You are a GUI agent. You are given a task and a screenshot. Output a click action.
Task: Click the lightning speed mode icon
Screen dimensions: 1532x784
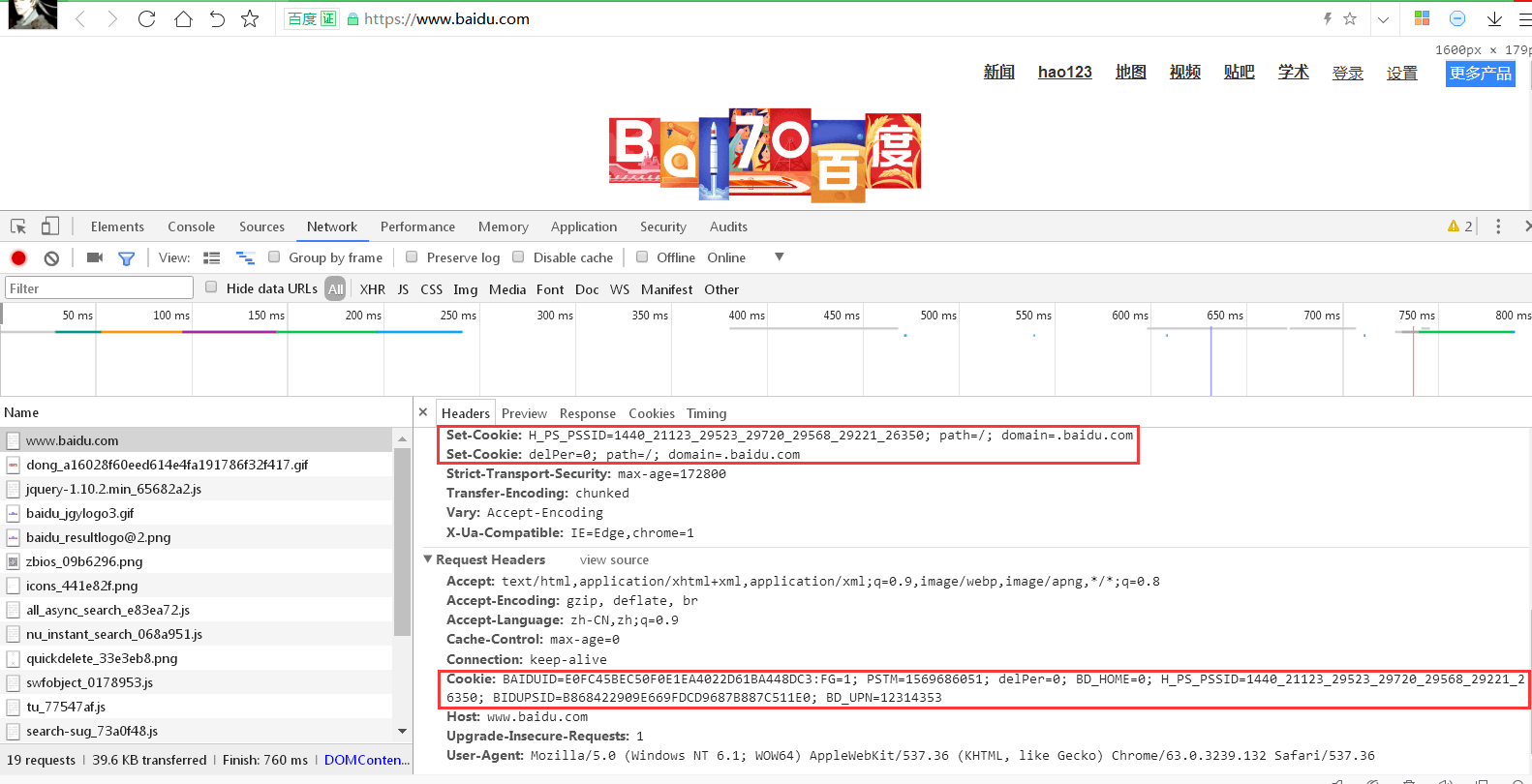click(1328, 18)
